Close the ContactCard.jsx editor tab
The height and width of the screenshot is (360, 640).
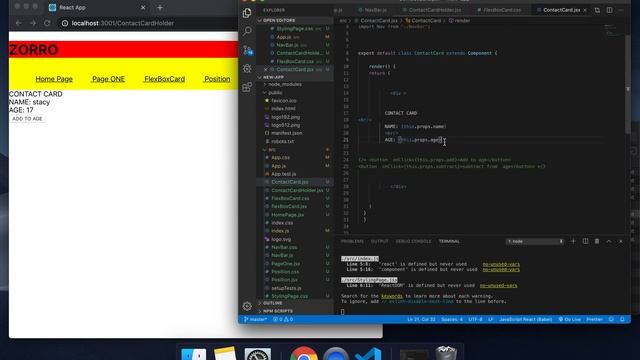(x=585, y=10)
